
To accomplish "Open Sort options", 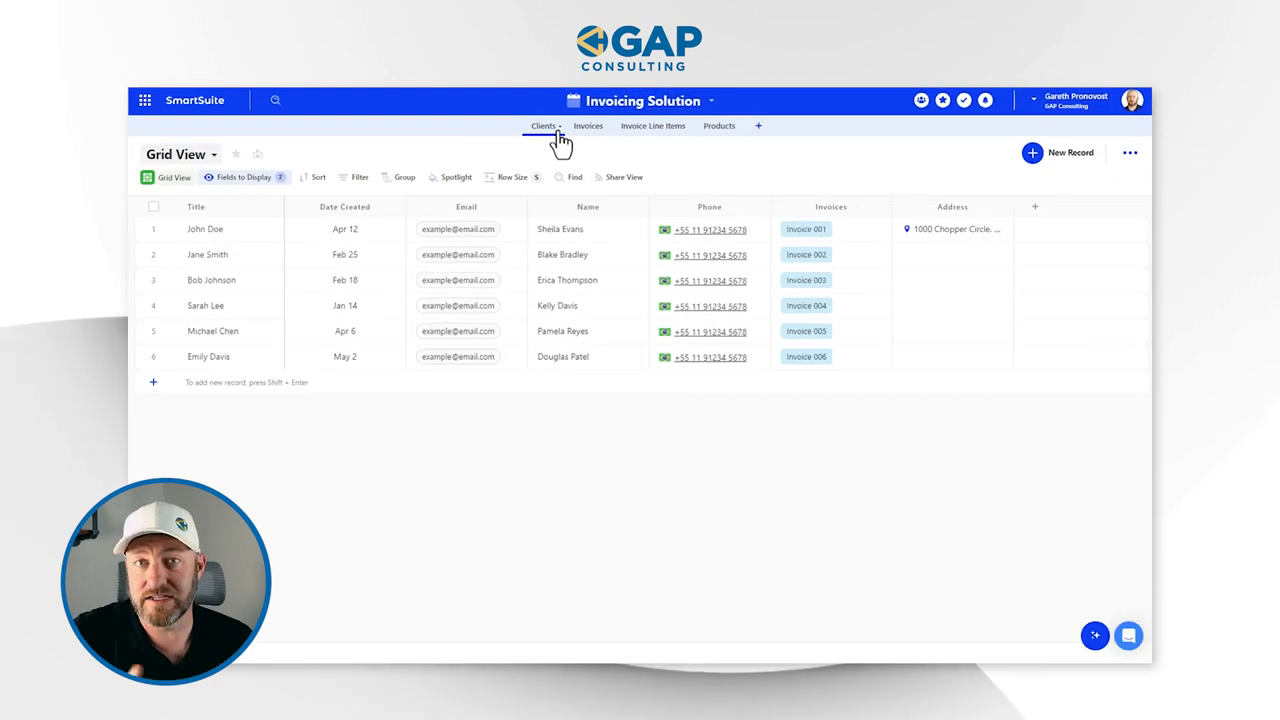I will [x=313, y=177].
